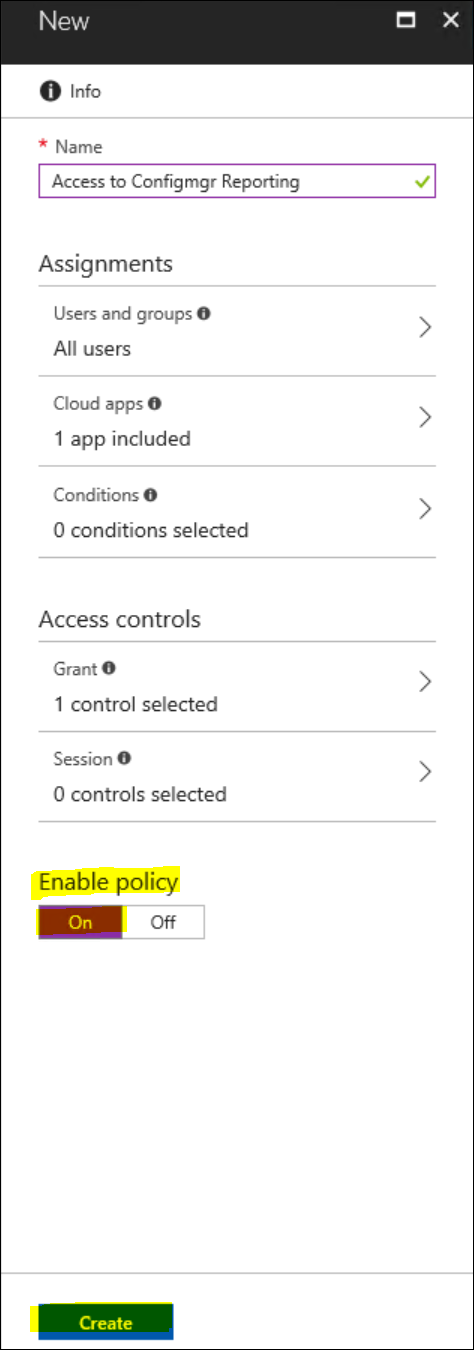The height and width of the screenshot is (1350, 474).
Task: Maximize the New blade
Action: click(x=406, y=20)
